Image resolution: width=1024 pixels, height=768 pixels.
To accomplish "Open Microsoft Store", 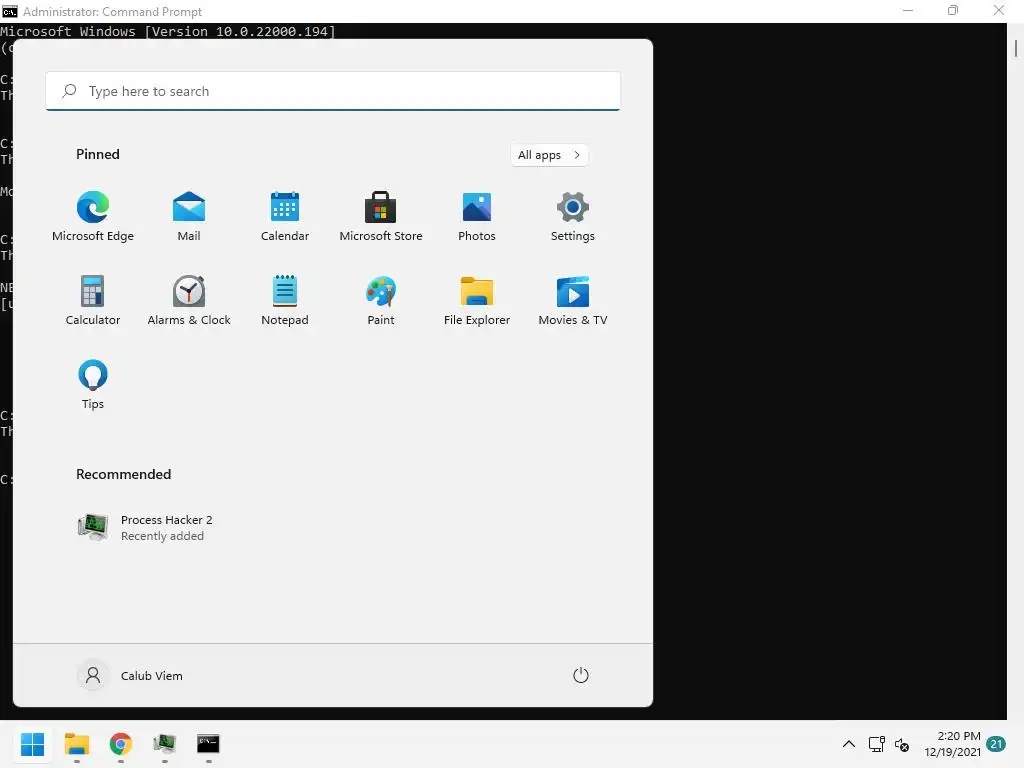I will 381,217.
